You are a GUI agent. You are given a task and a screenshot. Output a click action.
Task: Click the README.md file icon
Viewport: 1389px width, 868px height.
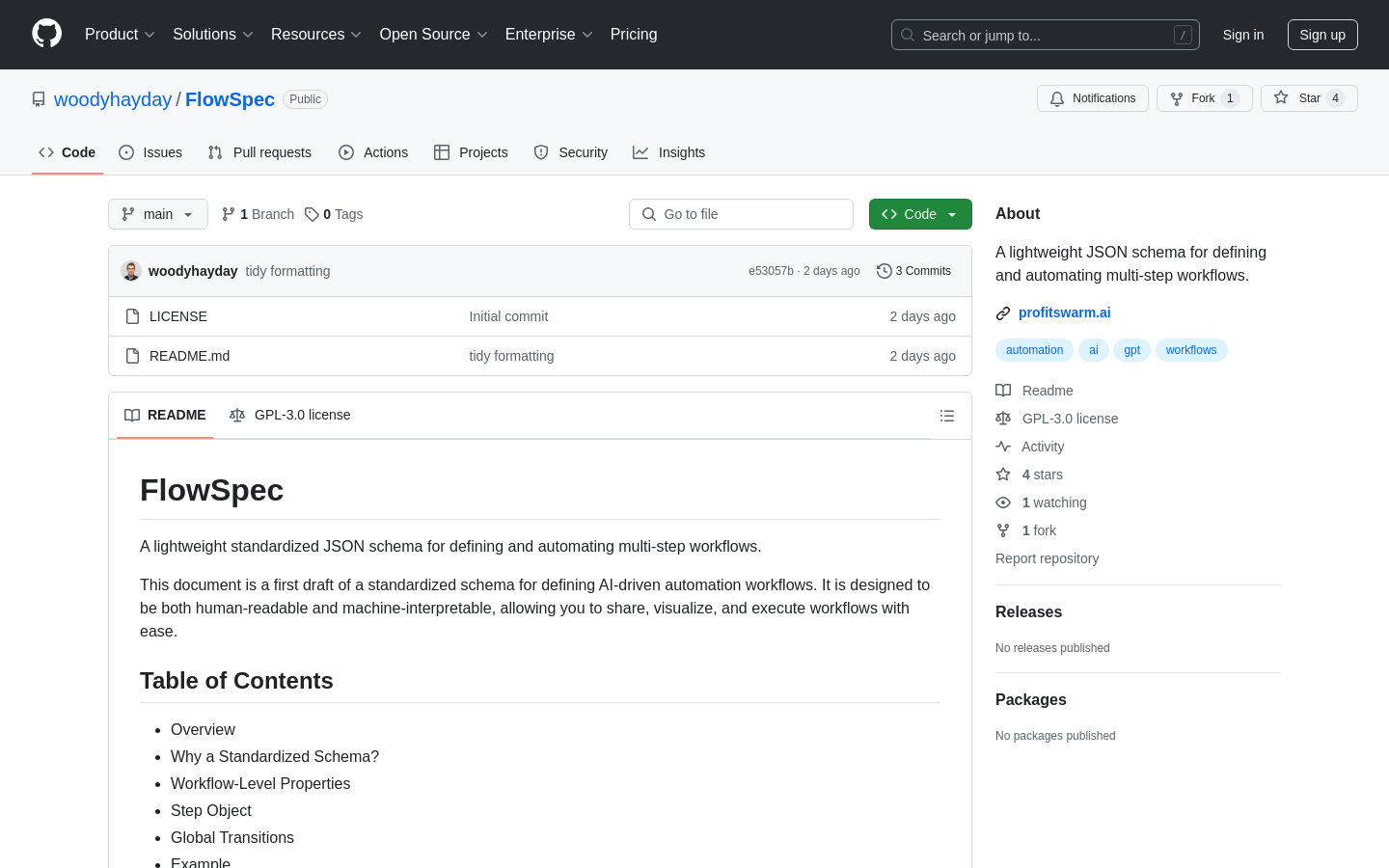tap(133, 356)
